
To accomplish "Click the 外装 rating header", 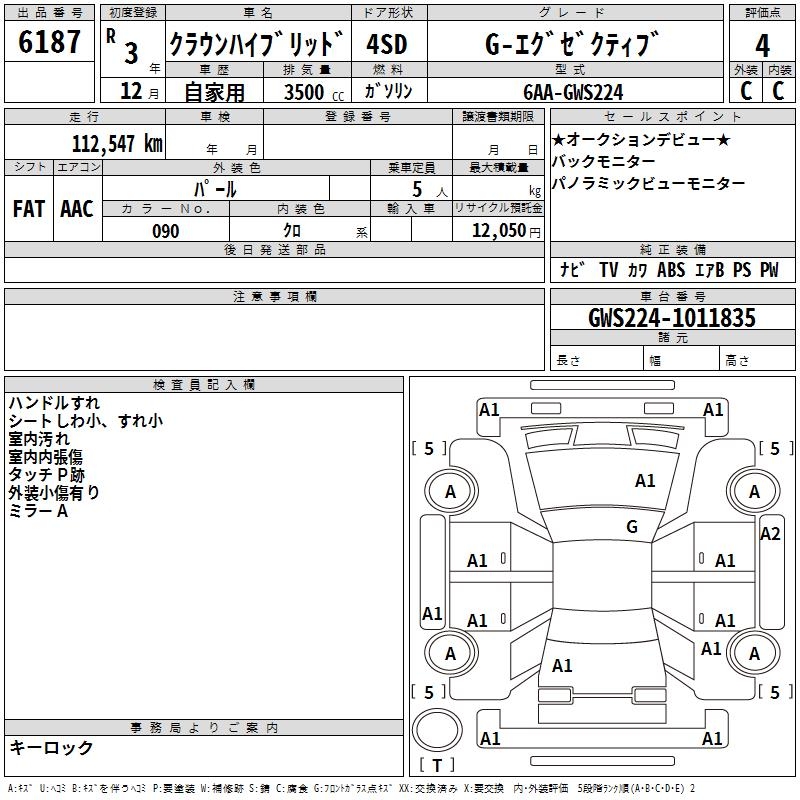I will 745,70.
